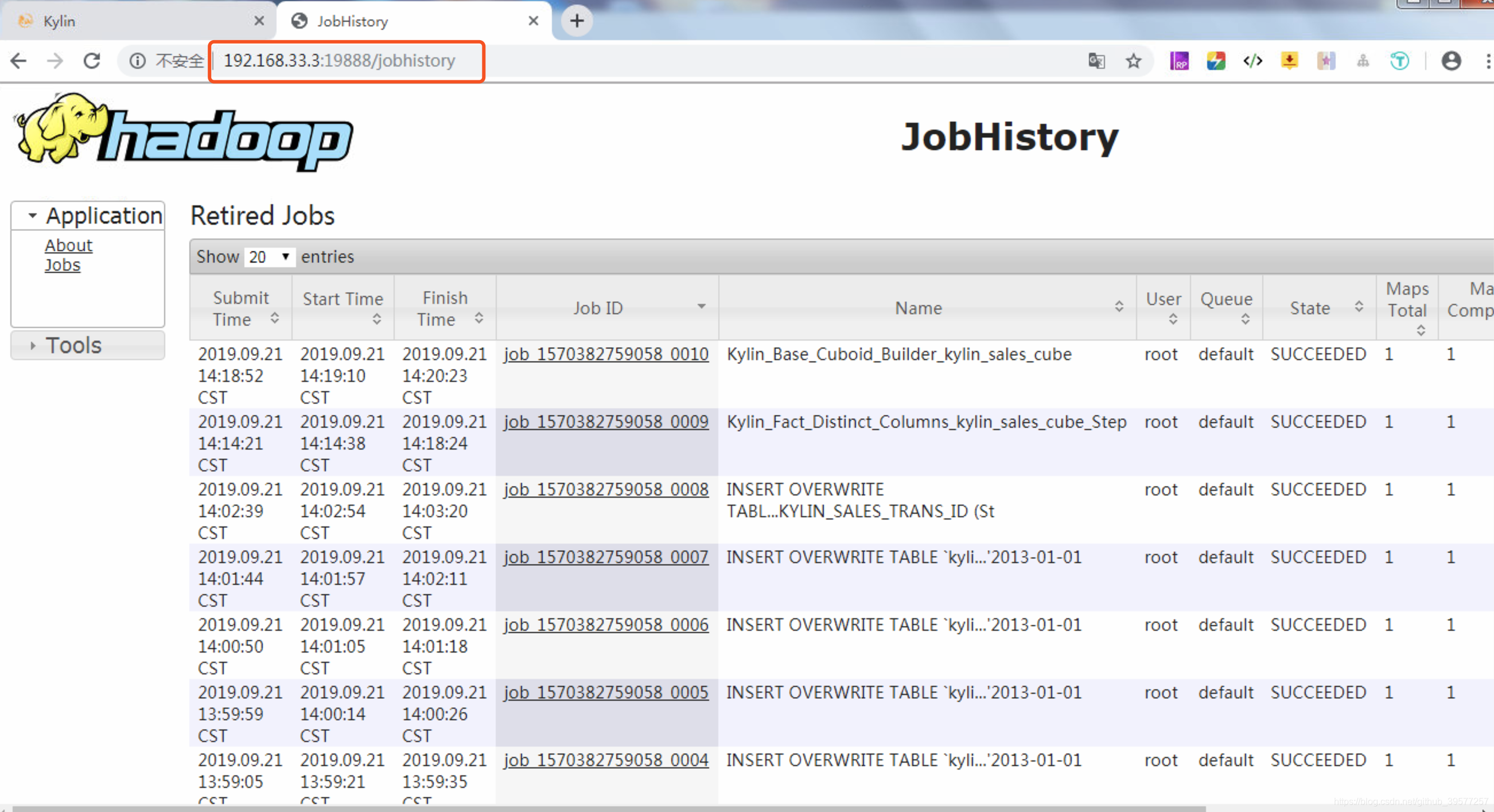Sort table by State column
Screen dimensions: 1494x812
(x=1319, y=308)
